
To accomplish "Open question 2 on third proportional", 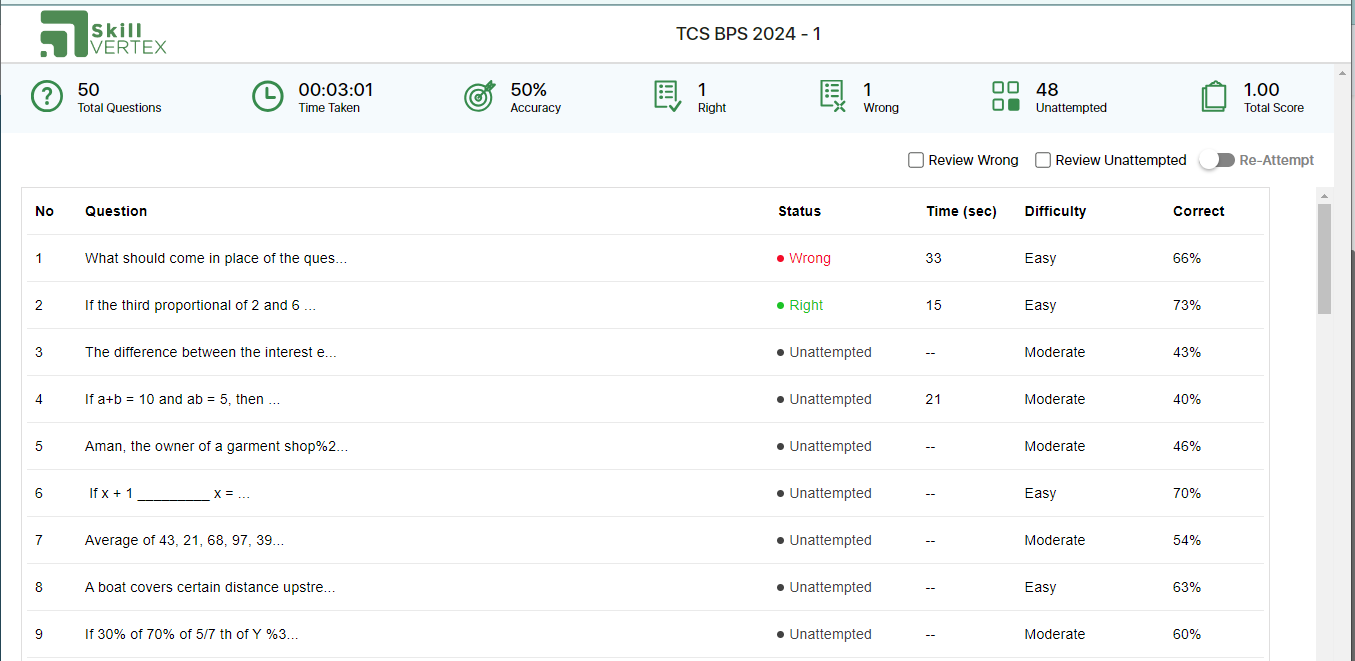I will click(200, 305).
